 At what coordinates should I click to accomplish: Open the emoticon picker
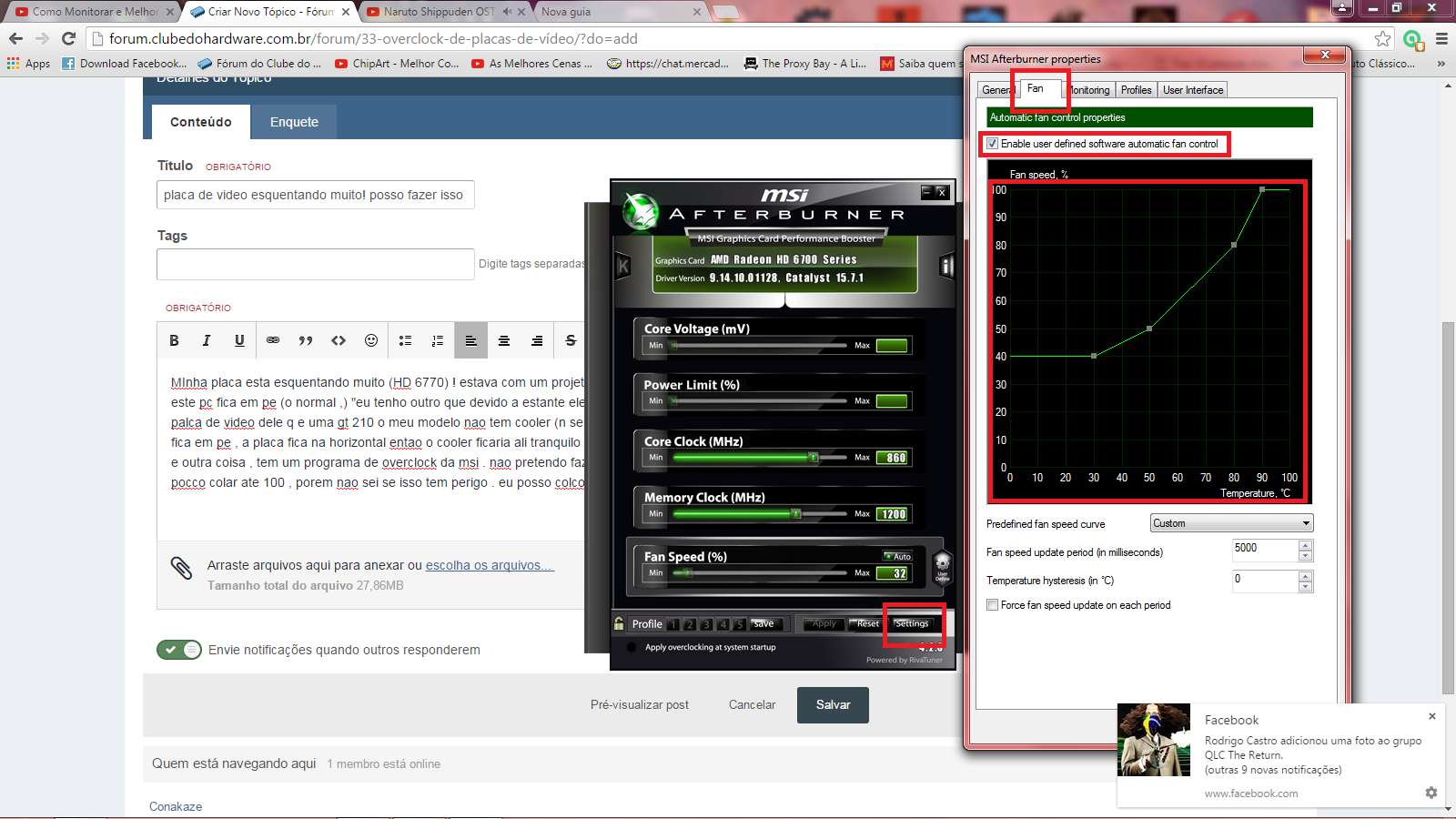tap(371, 340)
